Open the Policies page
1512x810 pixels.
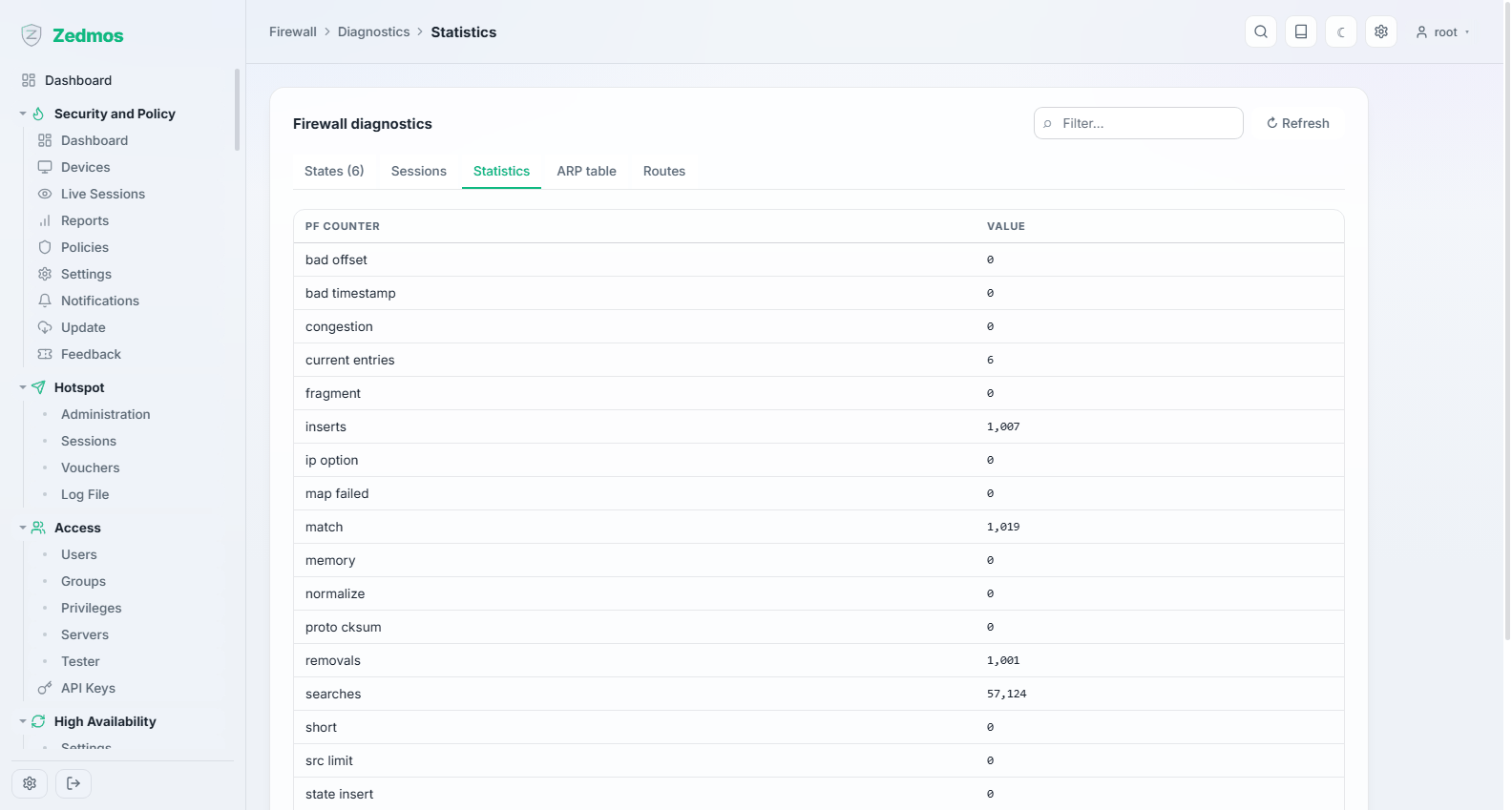coord(85,247)
